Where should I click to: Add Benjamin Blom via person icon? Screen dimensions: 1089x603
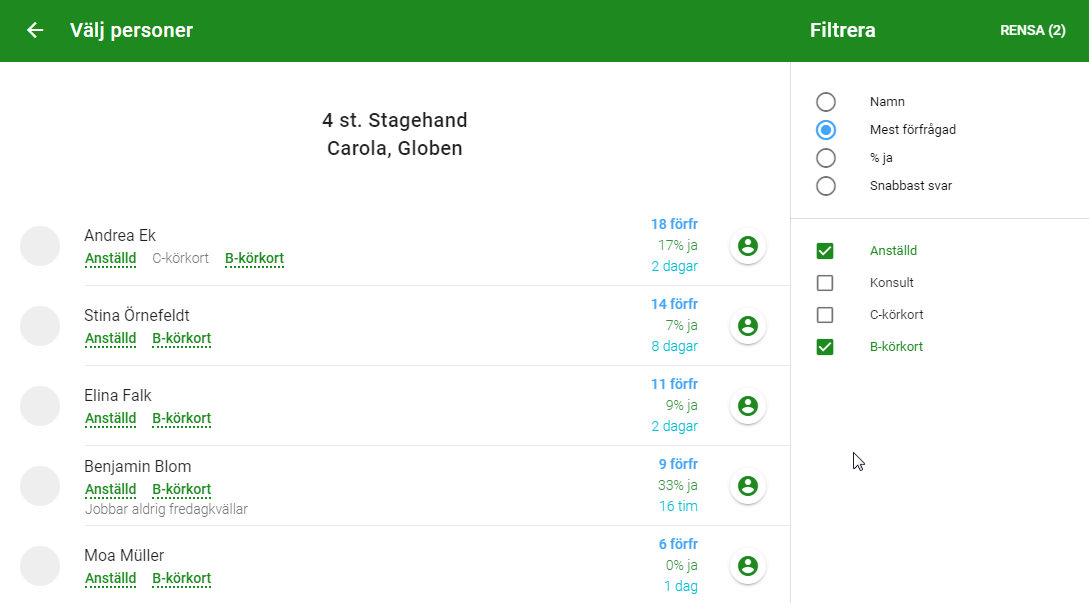tap(747, 486)
